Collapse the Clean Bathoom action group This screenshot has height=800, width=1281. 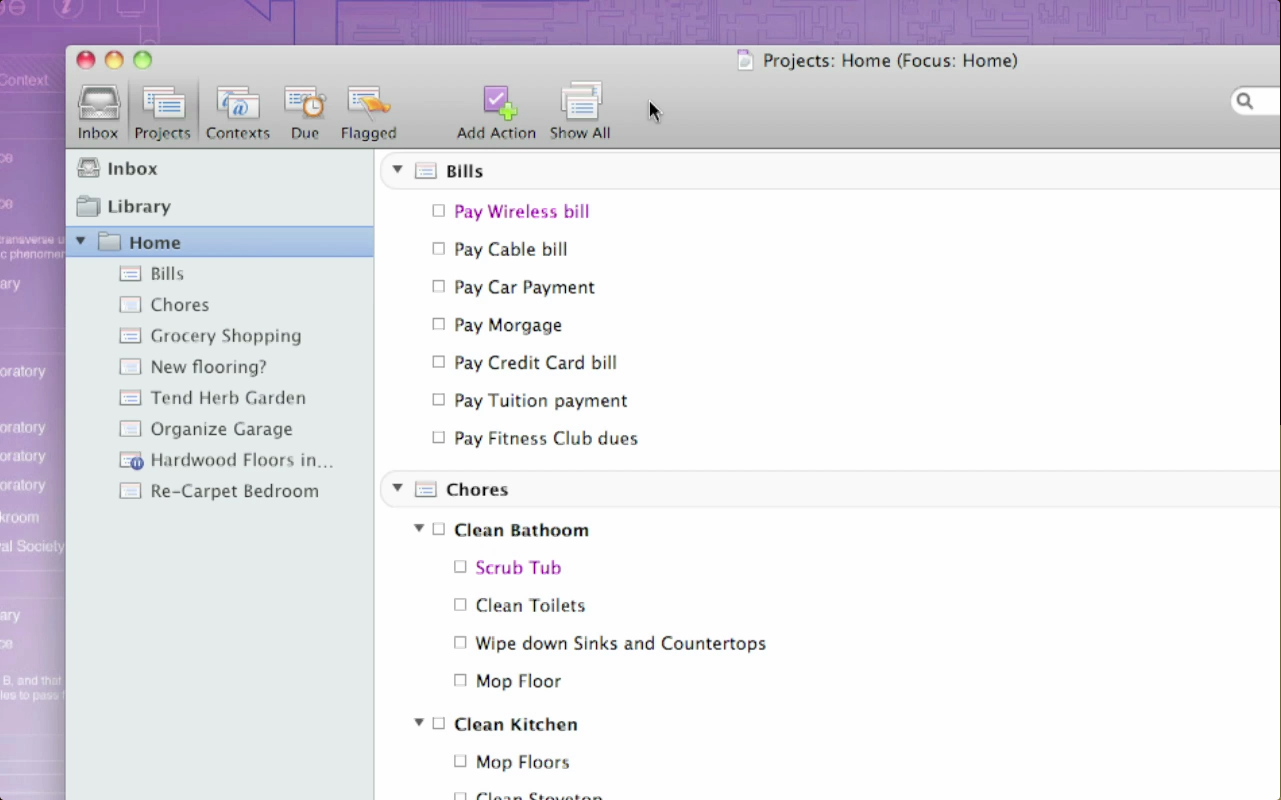click(x=419, y=529)
